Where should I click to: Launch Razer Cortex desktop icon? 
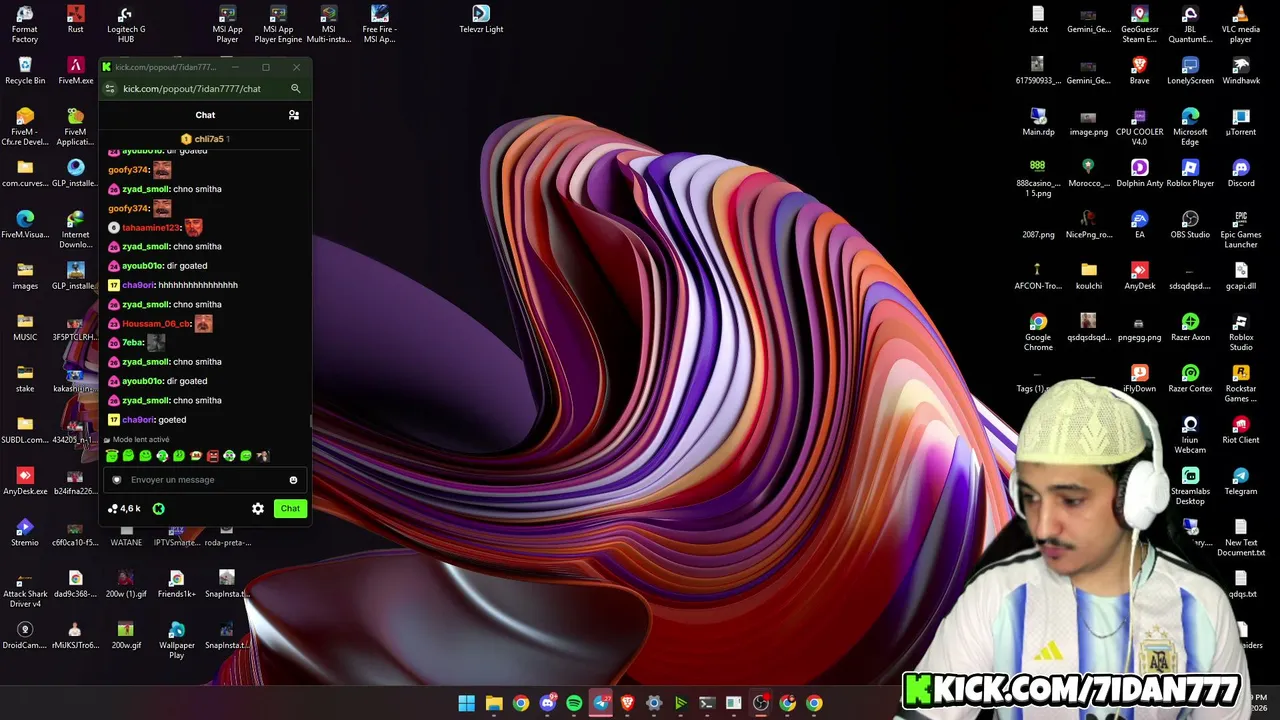[x=1190, y=378]
